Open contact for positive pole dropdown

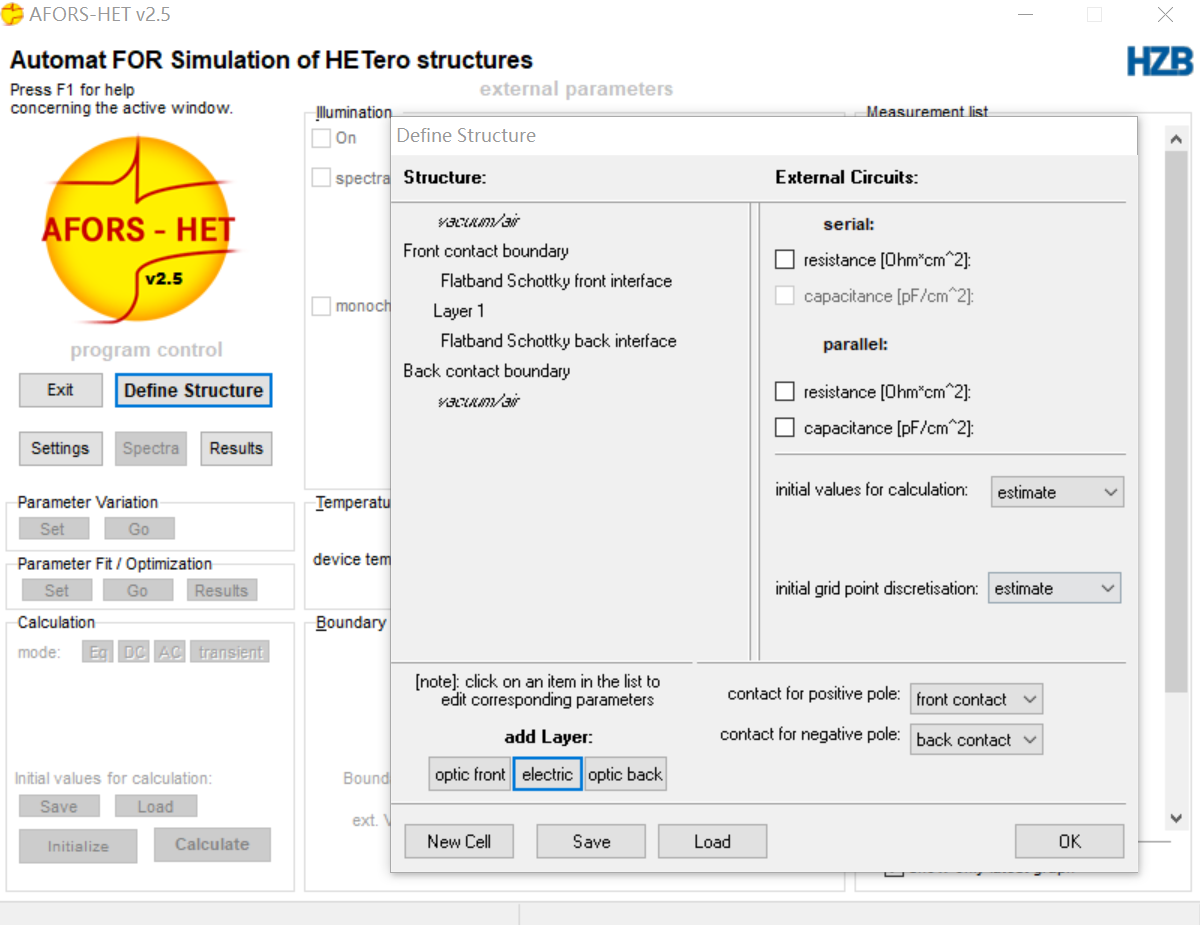tap(976, 699)
